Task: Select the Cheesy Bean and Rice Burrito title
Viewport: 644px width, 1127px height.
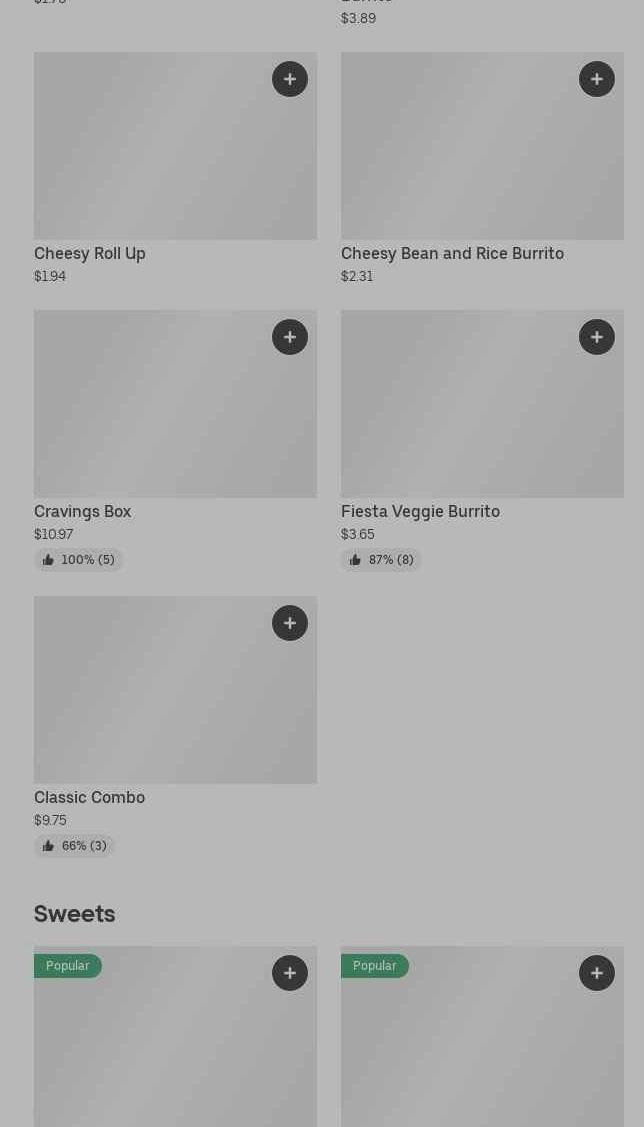Action: [452, 254]
